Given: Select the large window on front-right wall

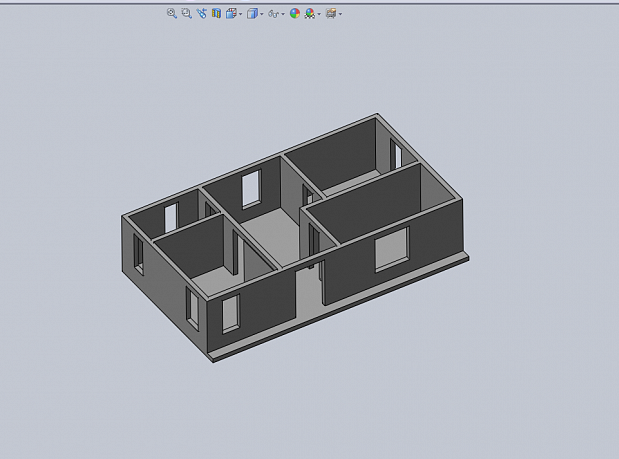Looking at the screenshot, I should [x=391, y=249].
